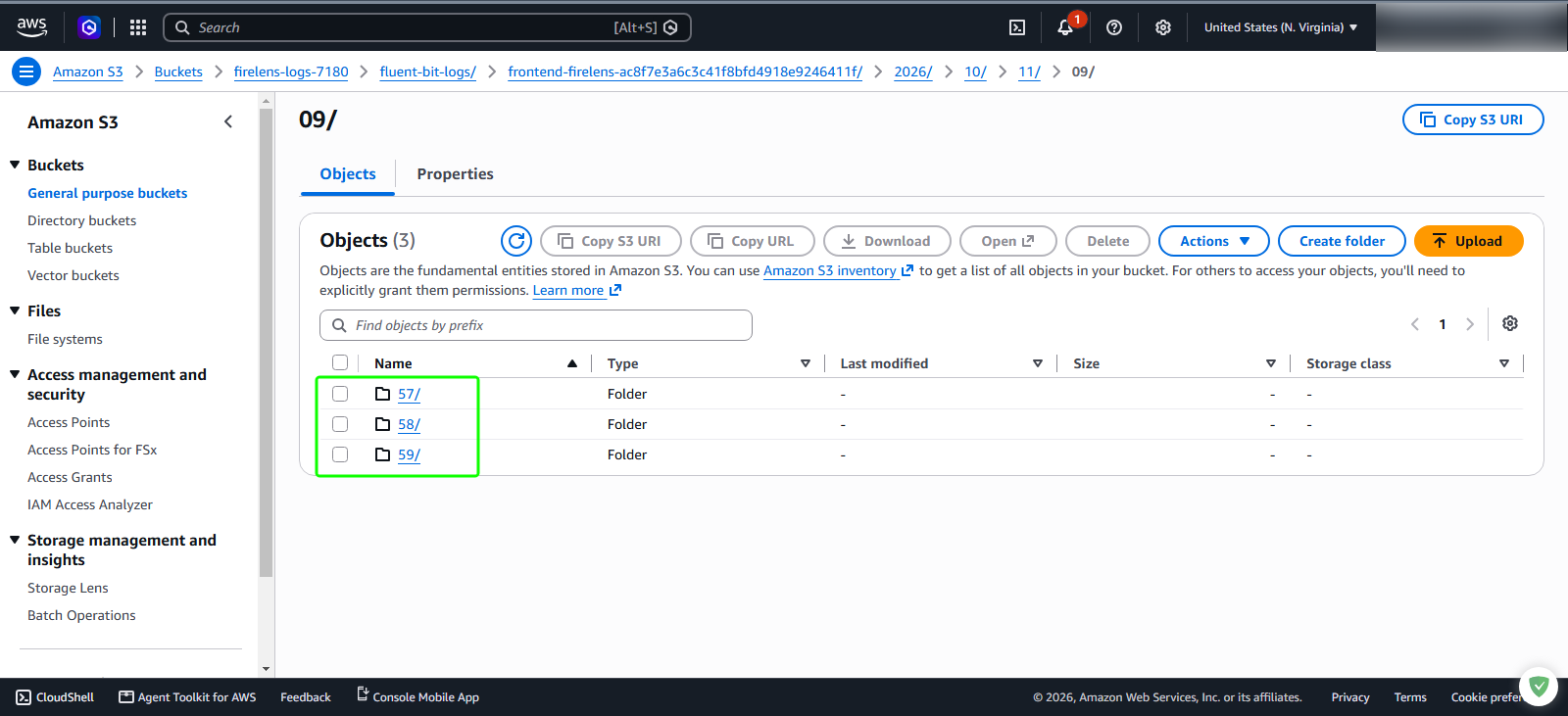Open the Amazon S3 inventory link
Screen dimensions: 1568x716
point(838,270)
